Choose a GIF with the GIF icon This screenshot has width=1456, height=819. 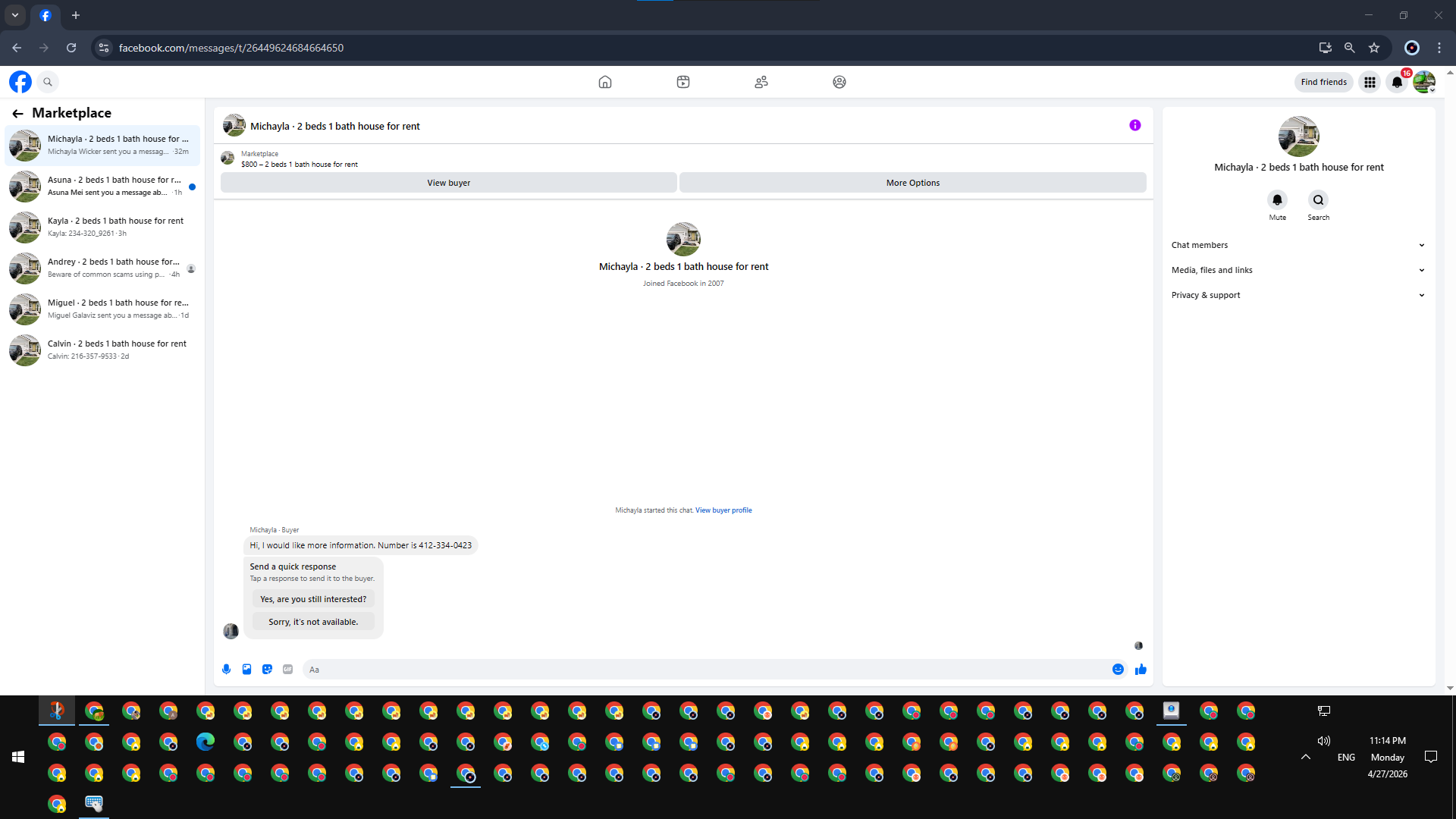[287, 670]
